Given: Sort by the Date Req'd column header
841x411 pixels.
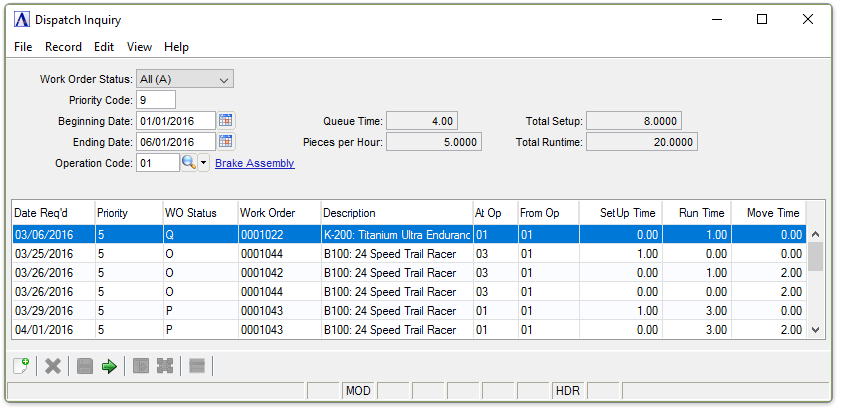Looking at the screenshot, I should coord(52,213).
